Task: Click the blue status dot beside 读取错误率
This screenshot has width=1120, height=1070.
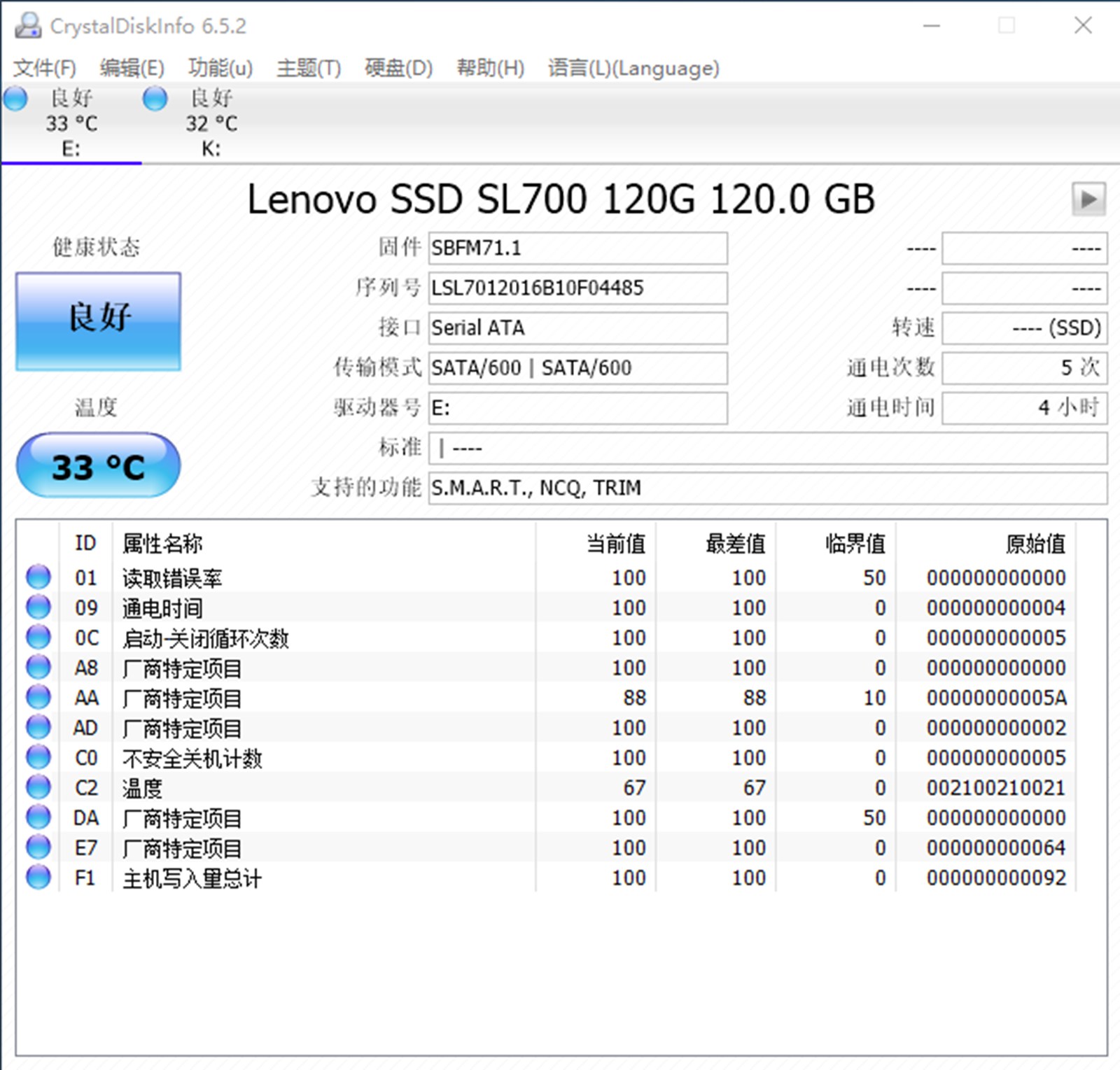Action: click(x=38, y=577)
